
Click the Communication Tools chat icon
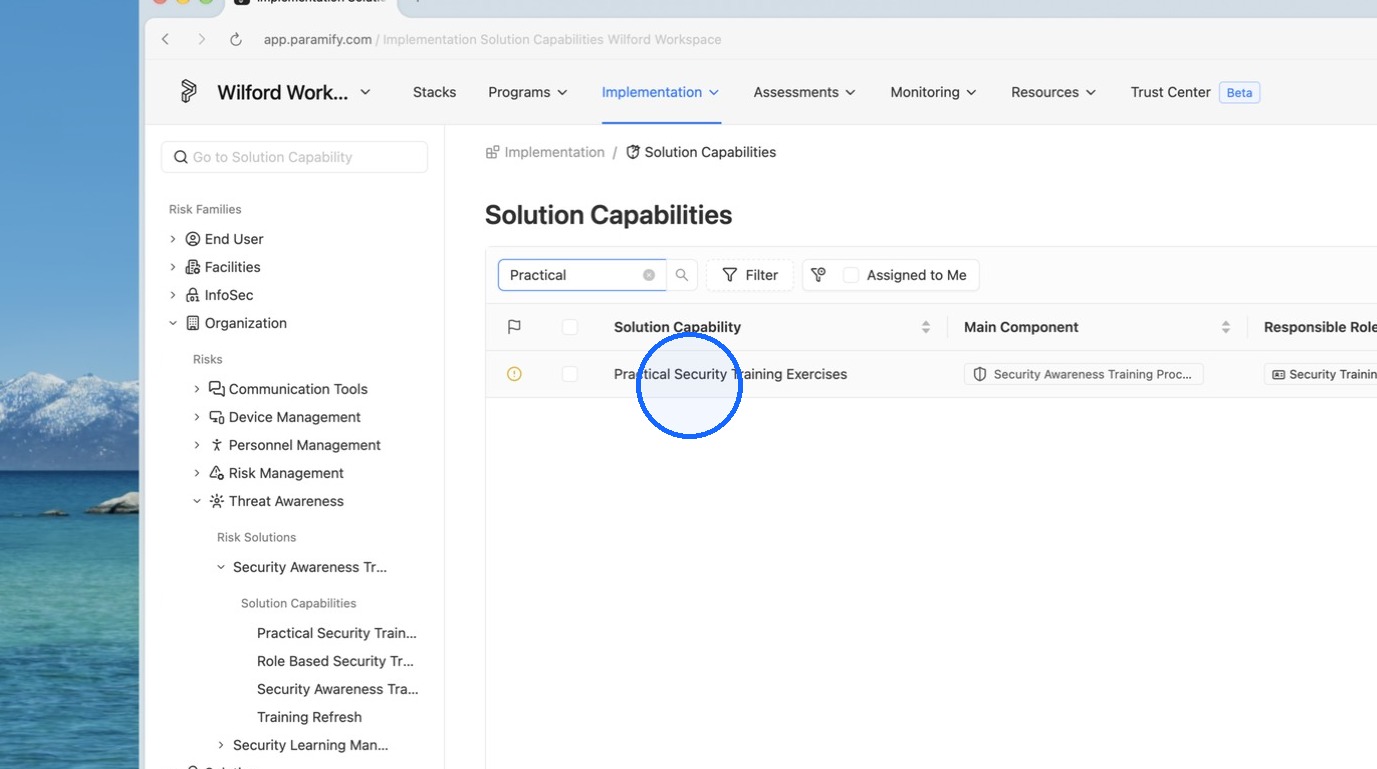coord(217,389)
